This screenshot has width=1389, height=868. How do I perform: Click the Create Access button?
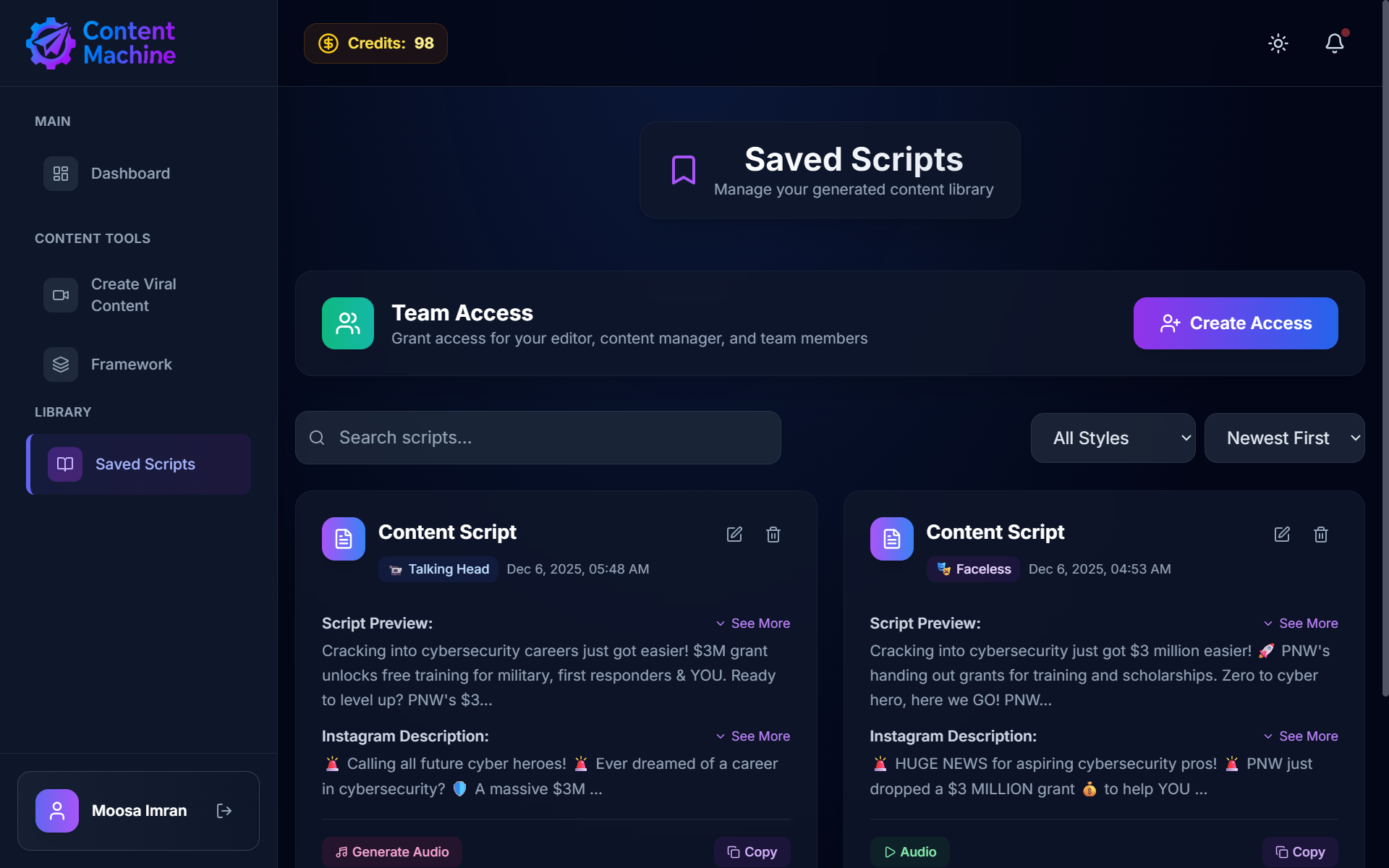[1236, 323]
